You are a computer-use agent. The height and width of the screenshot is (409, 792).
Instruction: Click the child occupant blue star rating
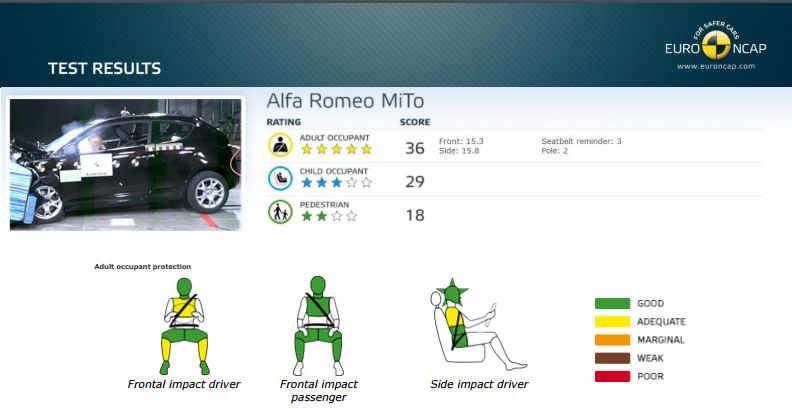click(336, 182)
